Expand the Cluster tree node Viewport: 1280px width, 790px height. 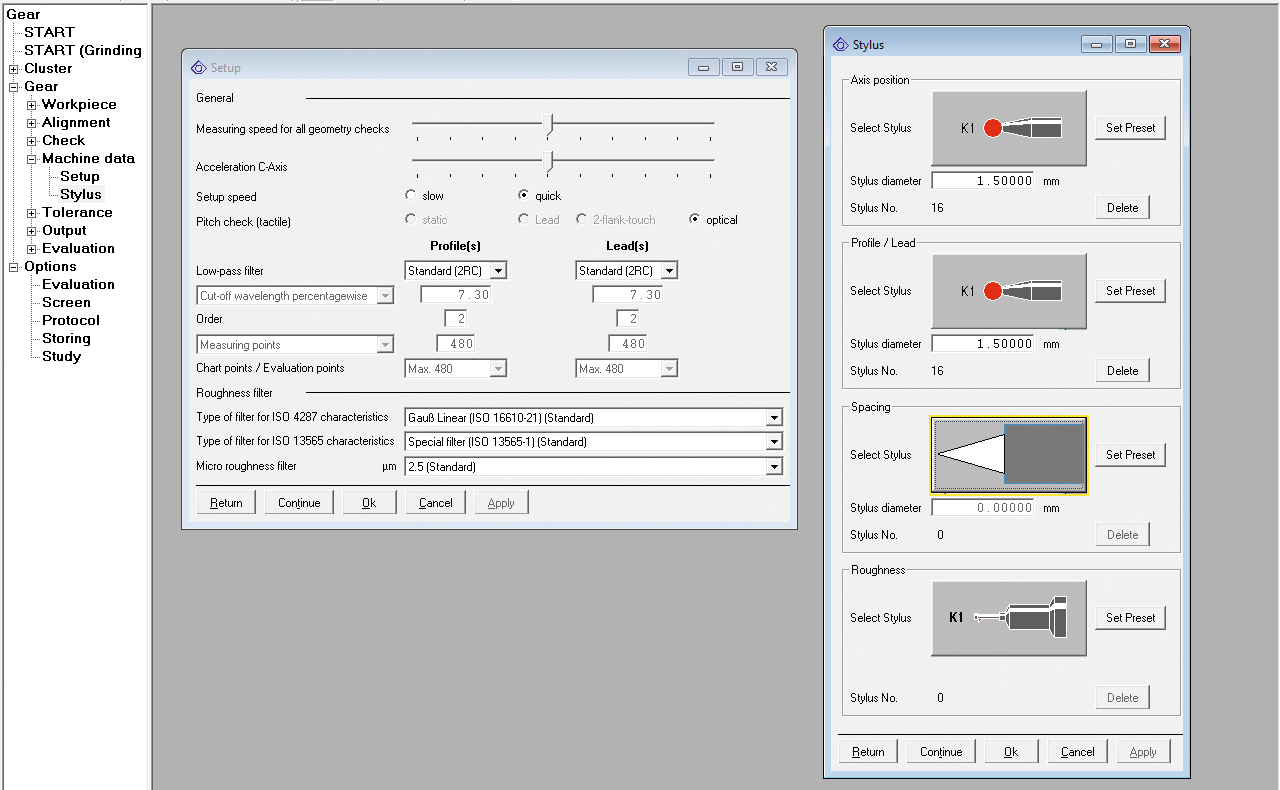14,69
